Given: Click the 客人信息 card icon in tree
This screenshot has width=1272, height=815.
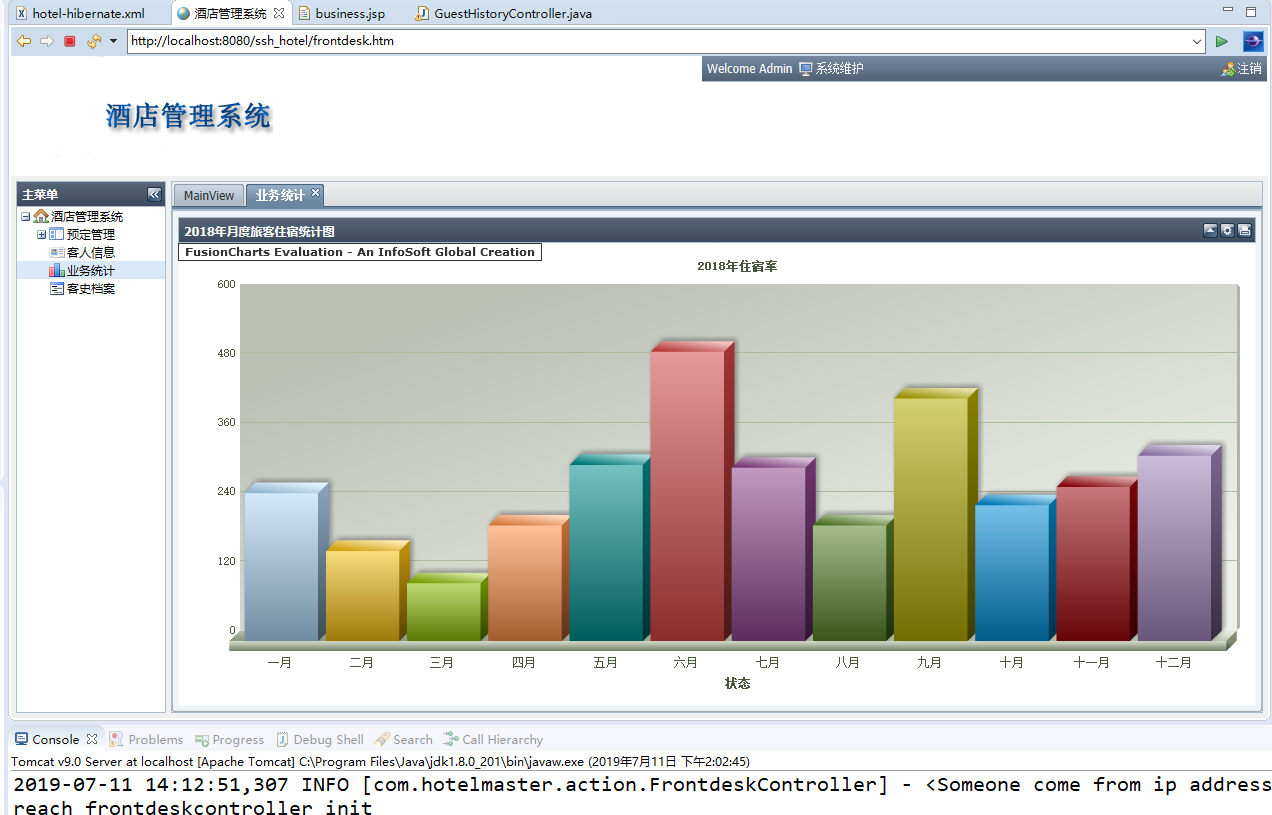Looking at the screenshot, I should [57, 253].
